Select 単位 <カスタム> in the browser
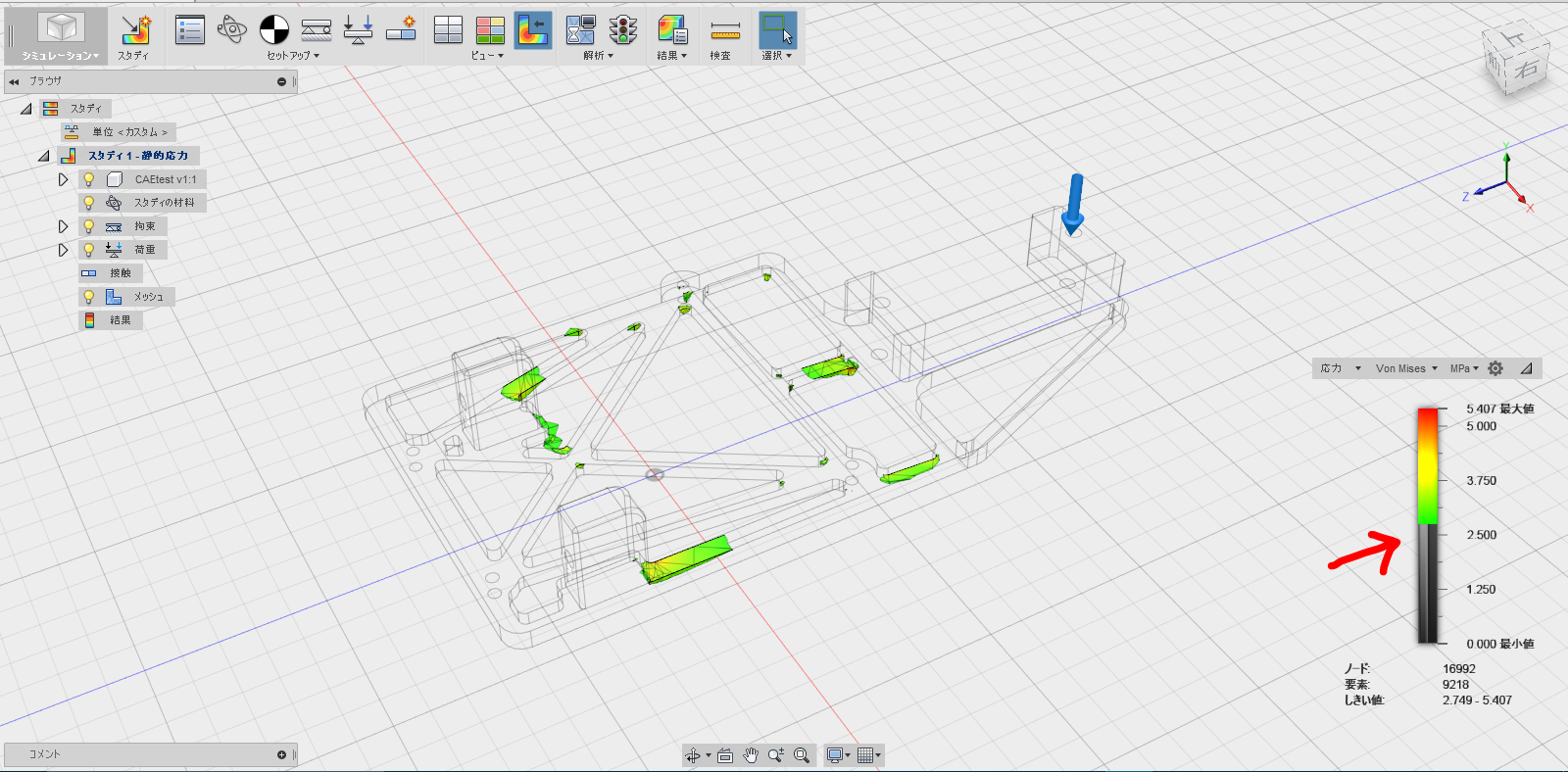 [x=118, y=132]
